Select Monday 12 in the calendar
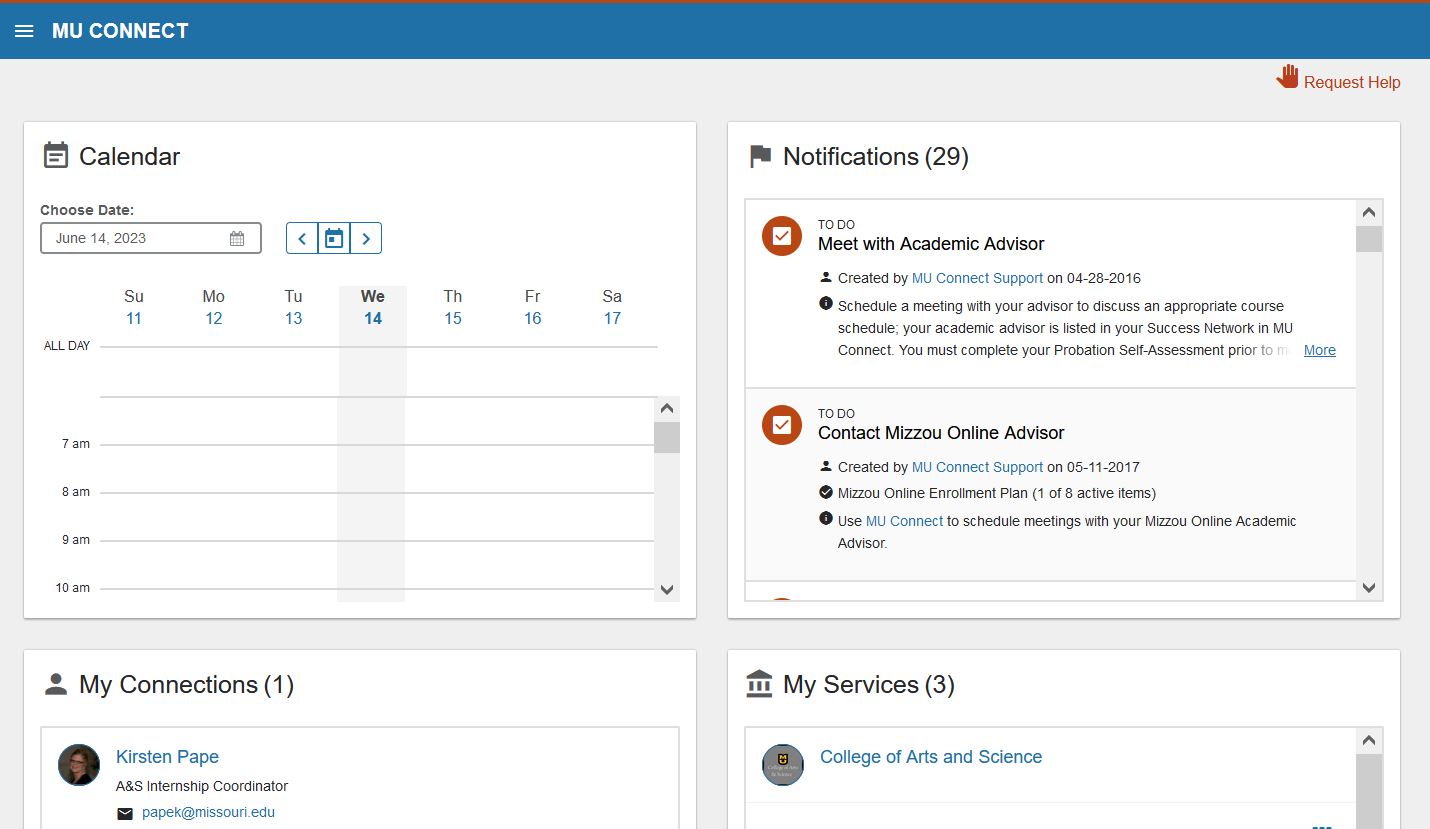Screen dimensions: 1430x829 click(213, 318)
